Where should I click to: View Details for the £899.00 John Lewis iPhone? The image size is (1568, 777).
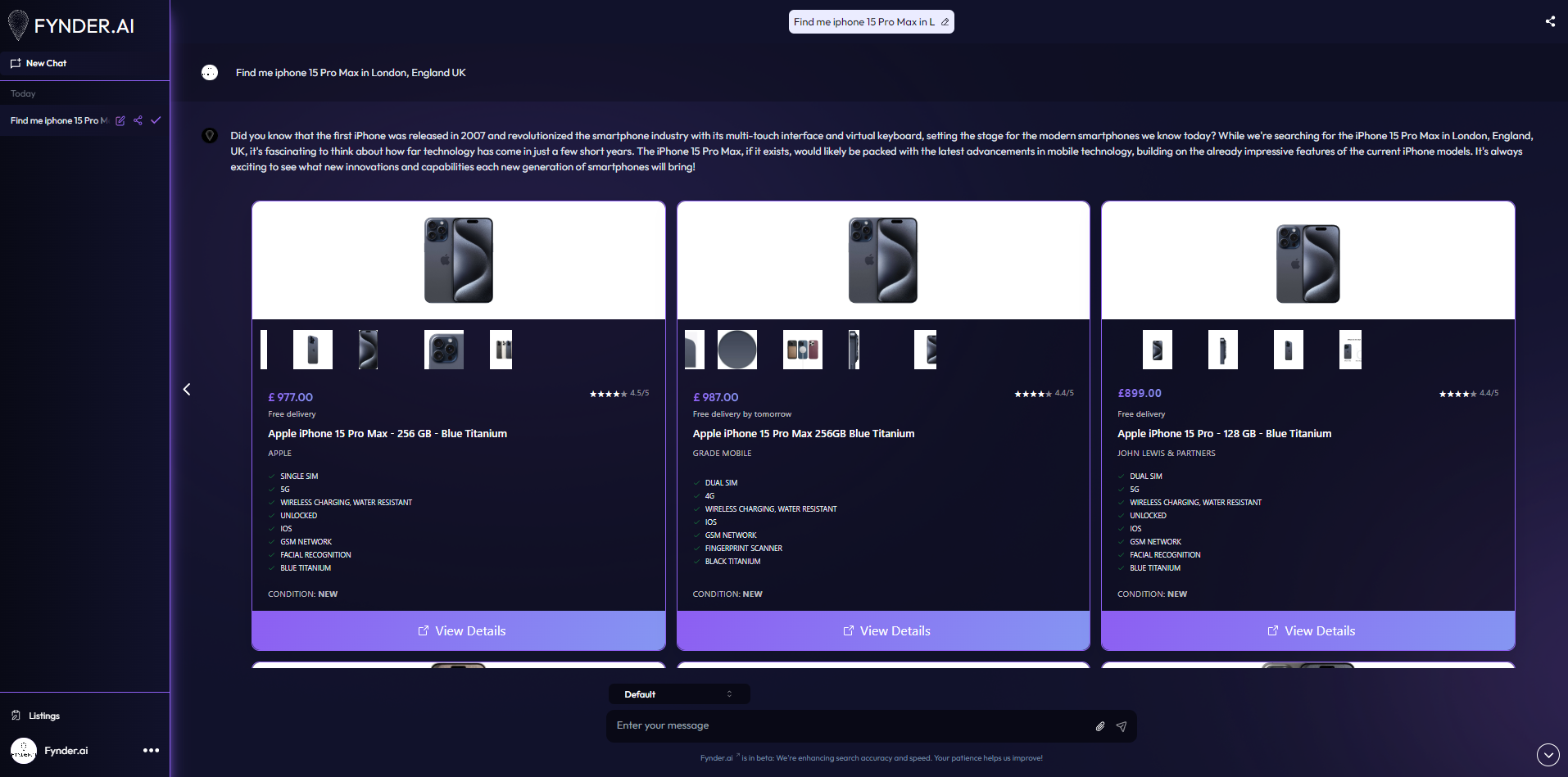click(1308, 630)
